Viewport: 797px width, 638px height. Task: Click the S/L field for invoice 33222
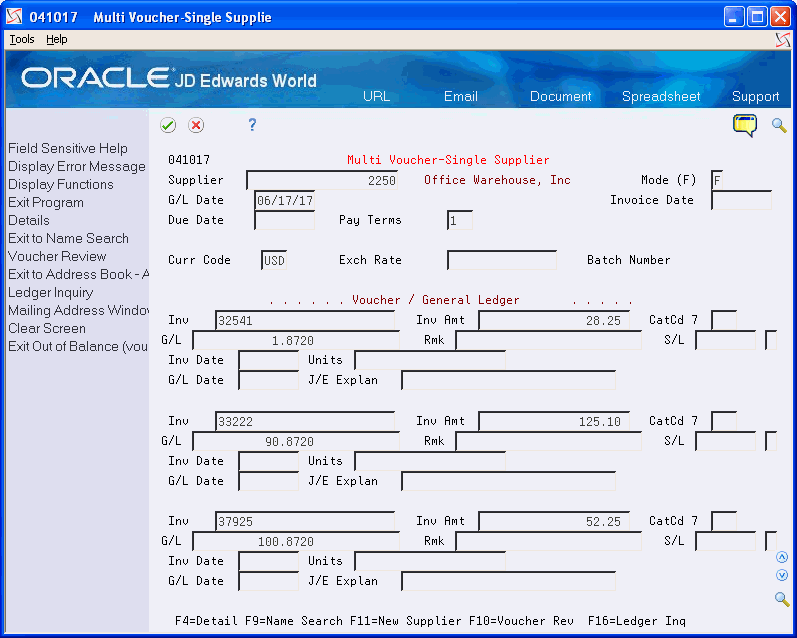point(725,441)
